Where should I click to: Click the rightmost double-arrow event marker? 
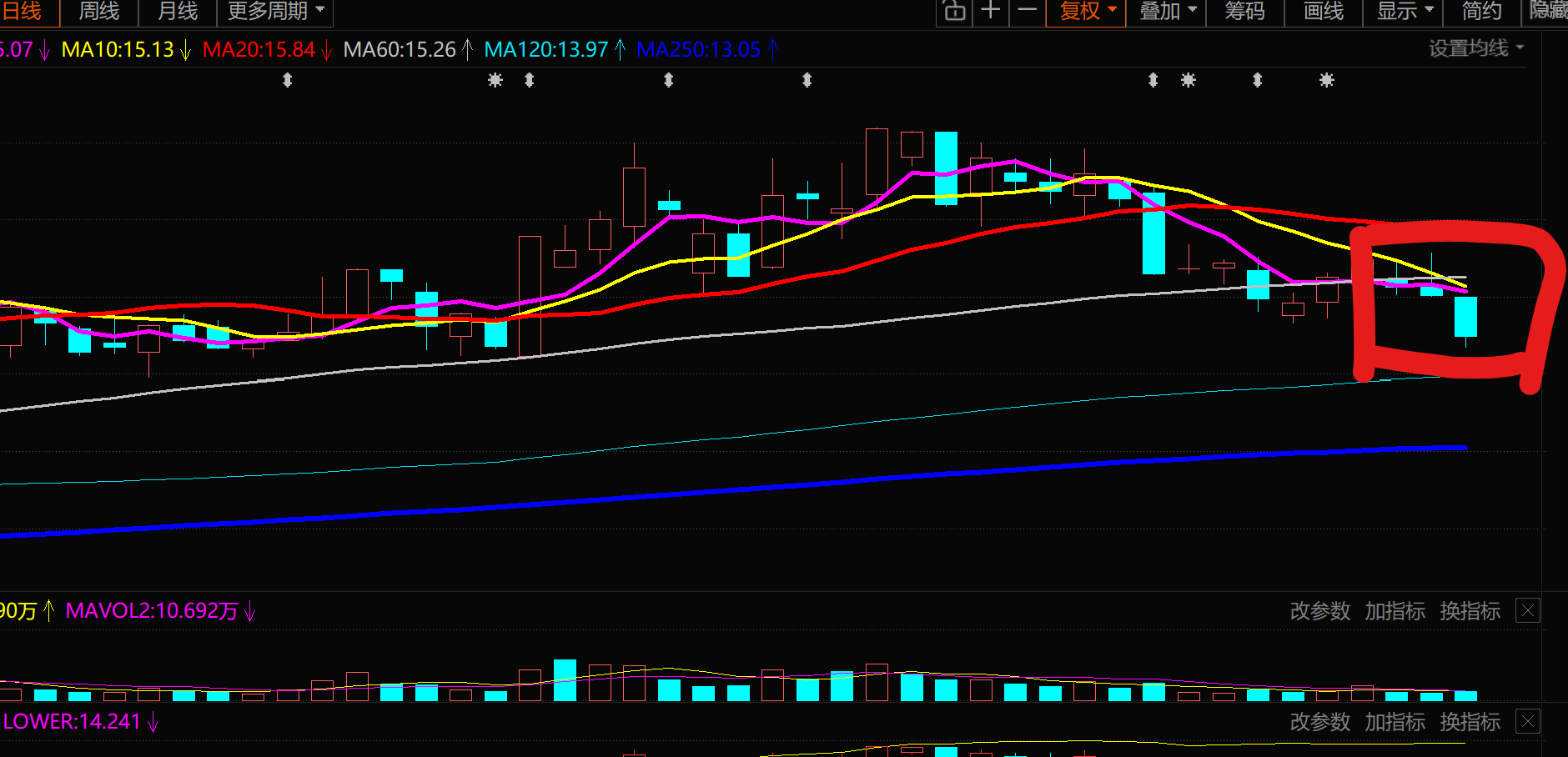click(x=1258, y=80)
